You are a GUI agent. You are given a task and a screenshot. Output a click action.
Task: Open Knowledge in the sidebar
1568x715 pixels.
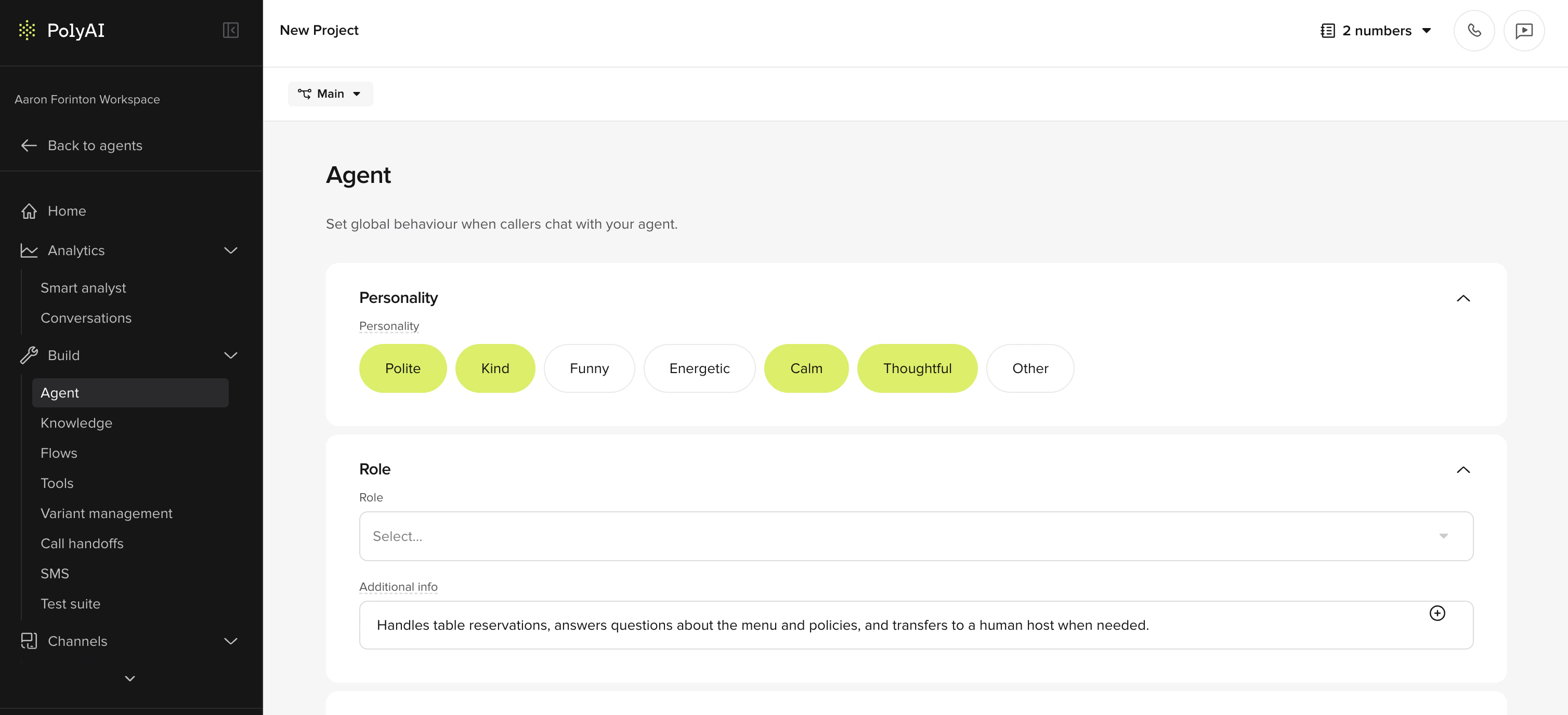(76, 423)
